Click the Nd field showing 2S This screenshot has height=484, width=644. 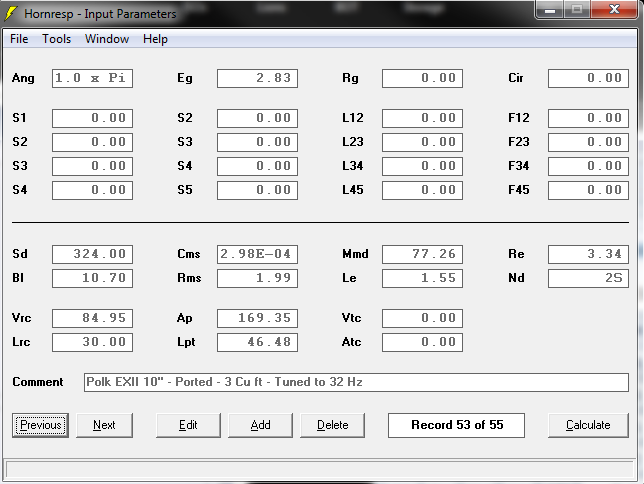tap(588, 278)
